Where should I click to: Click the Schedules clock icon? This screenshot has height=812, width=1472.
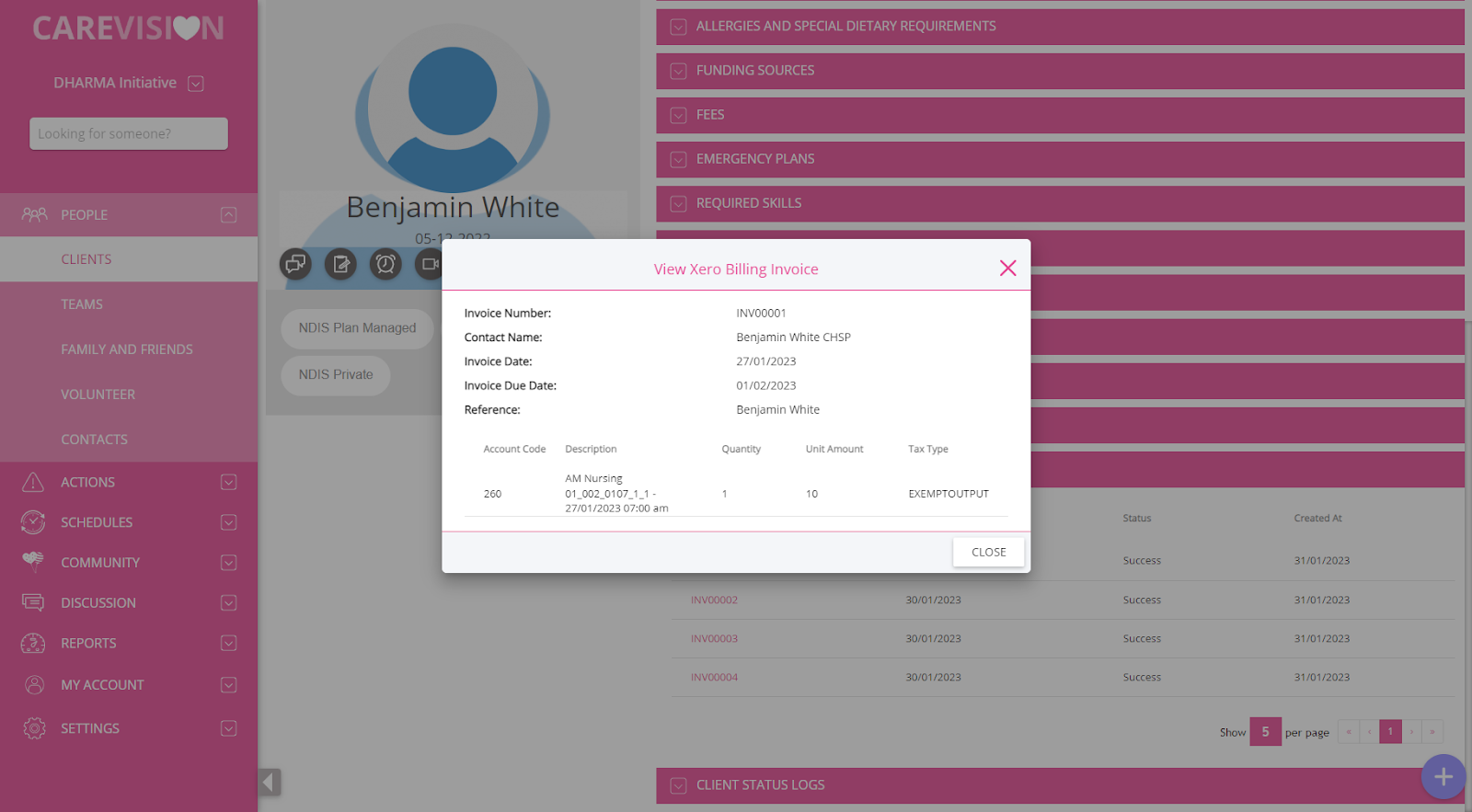[x=33, y=522]
